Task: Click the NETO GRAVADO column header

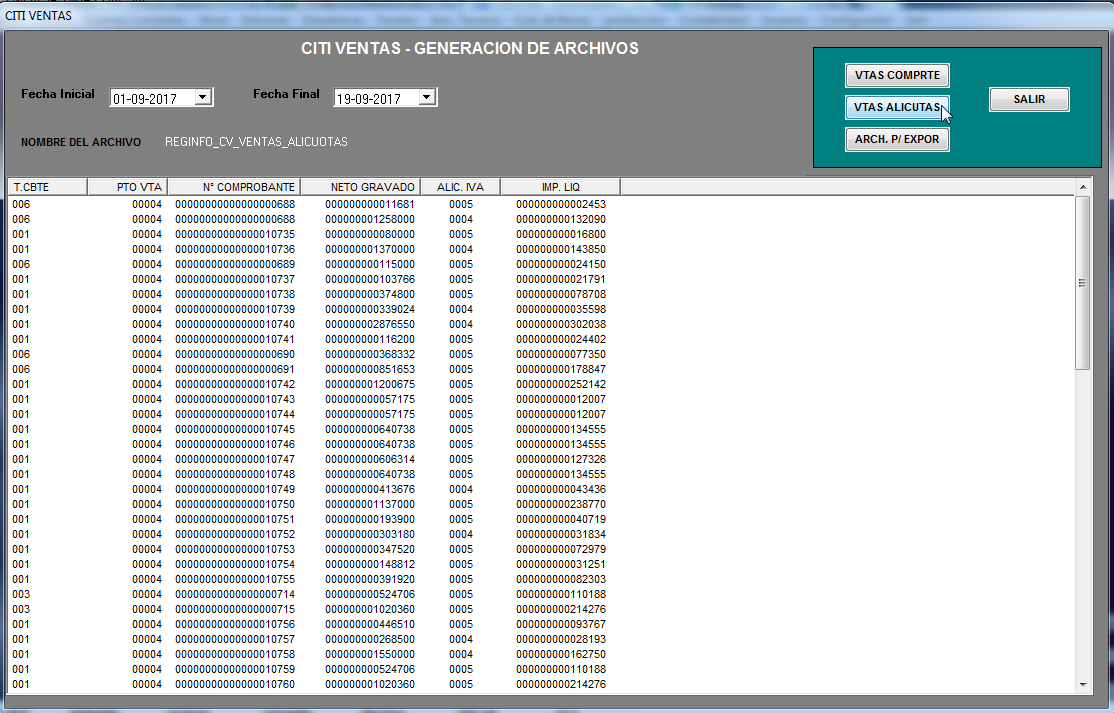Action: (360, 187)
